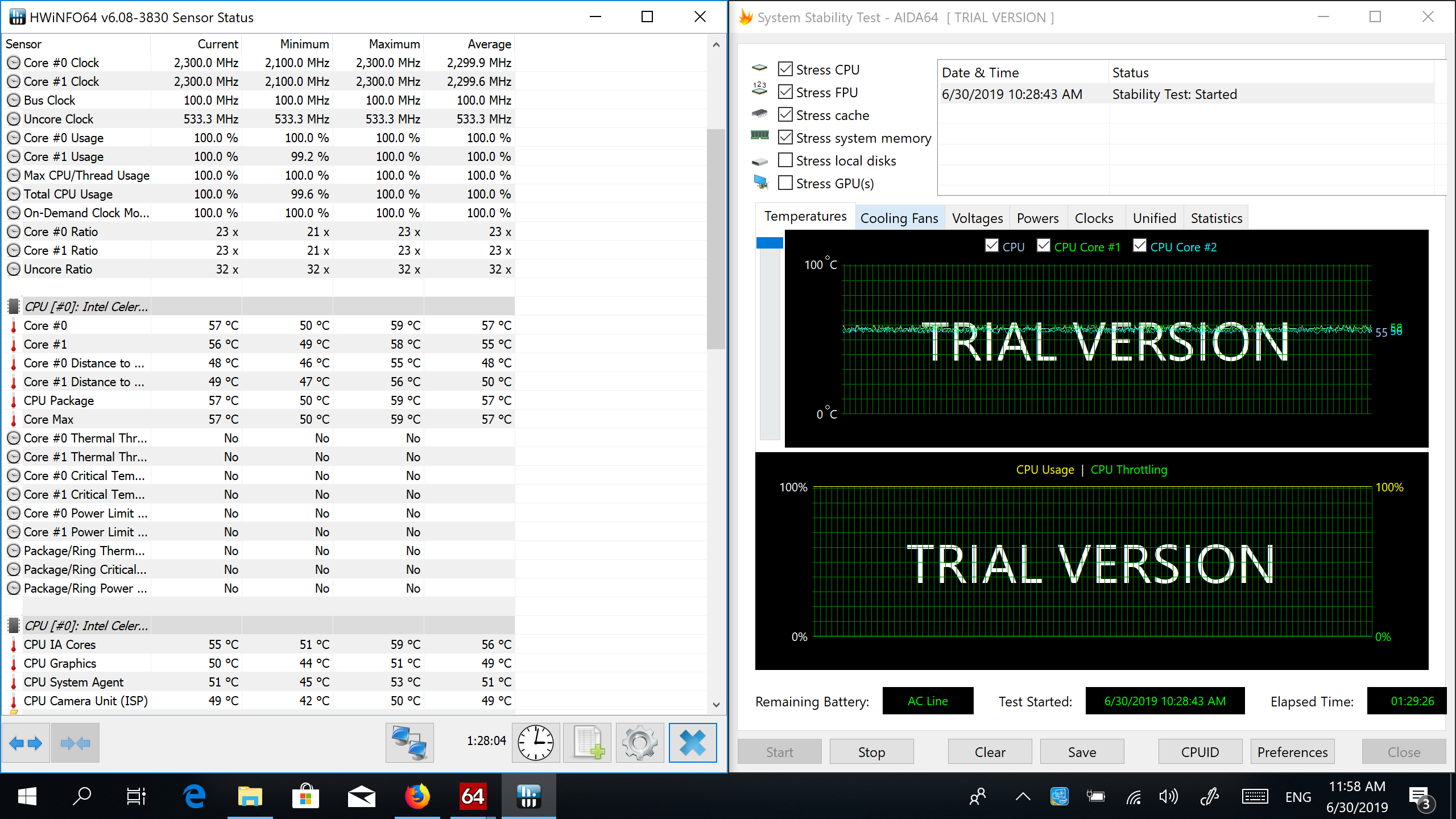Open volume speaker tray icon
The height and width of the screenshot is (819, 1456).
1168,797
